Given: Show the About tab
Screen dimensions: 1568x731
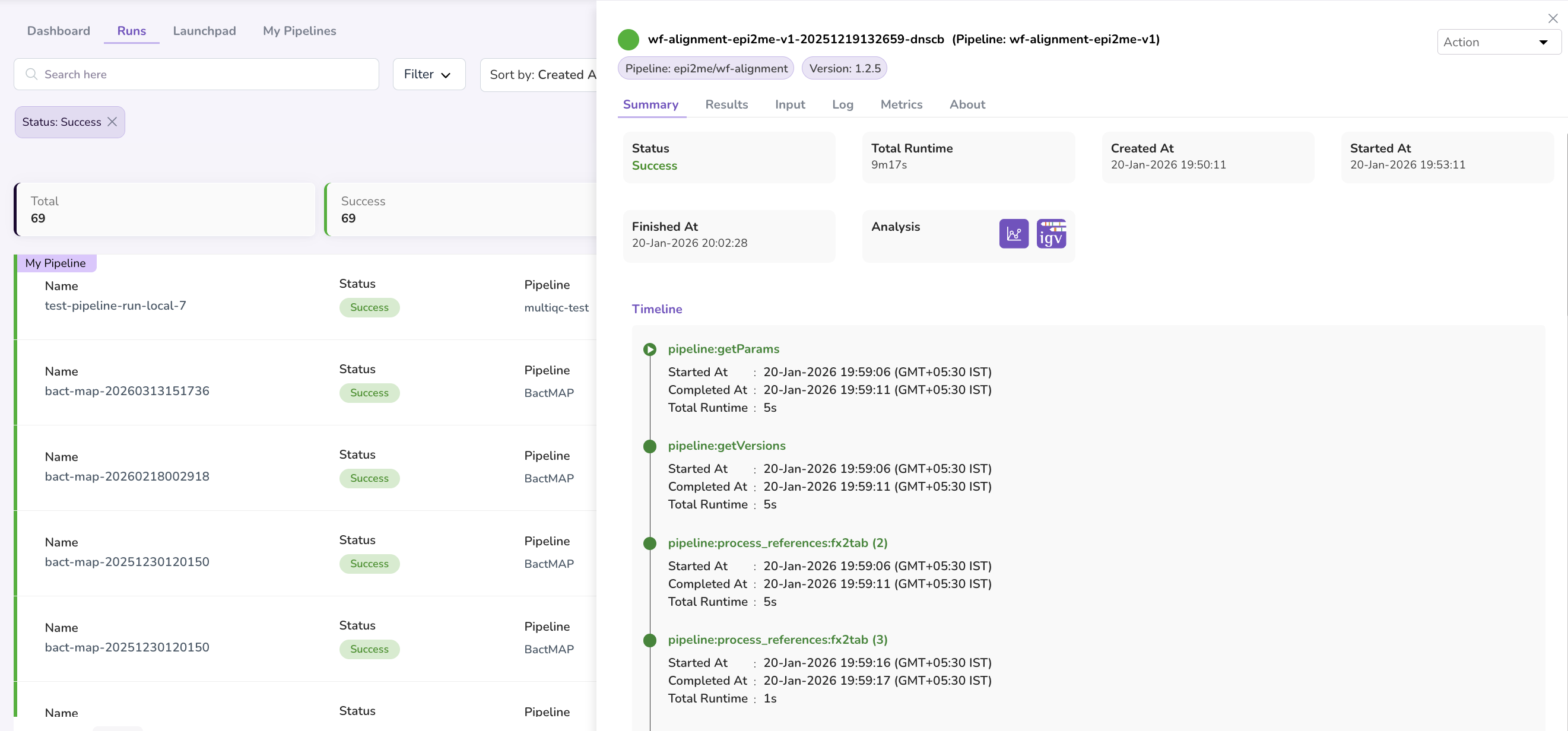Looking at the screenshot, I should click(x=967, y=104).
